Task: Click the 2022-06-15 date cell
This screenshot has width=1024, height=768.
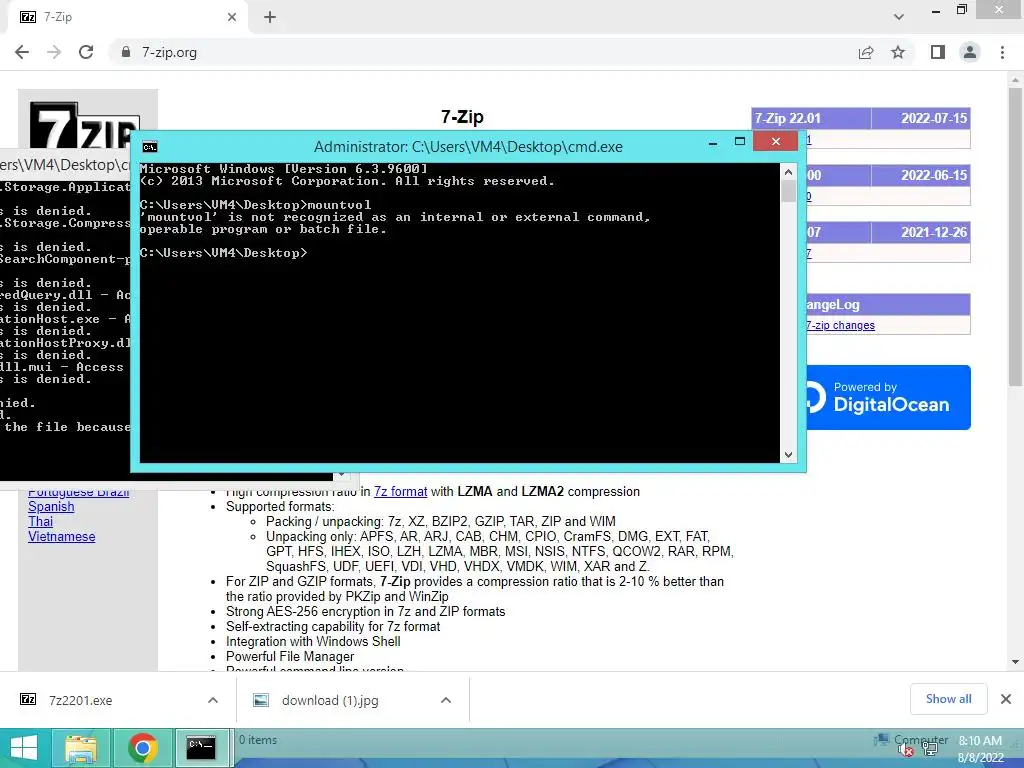Action: pos(921,175)
